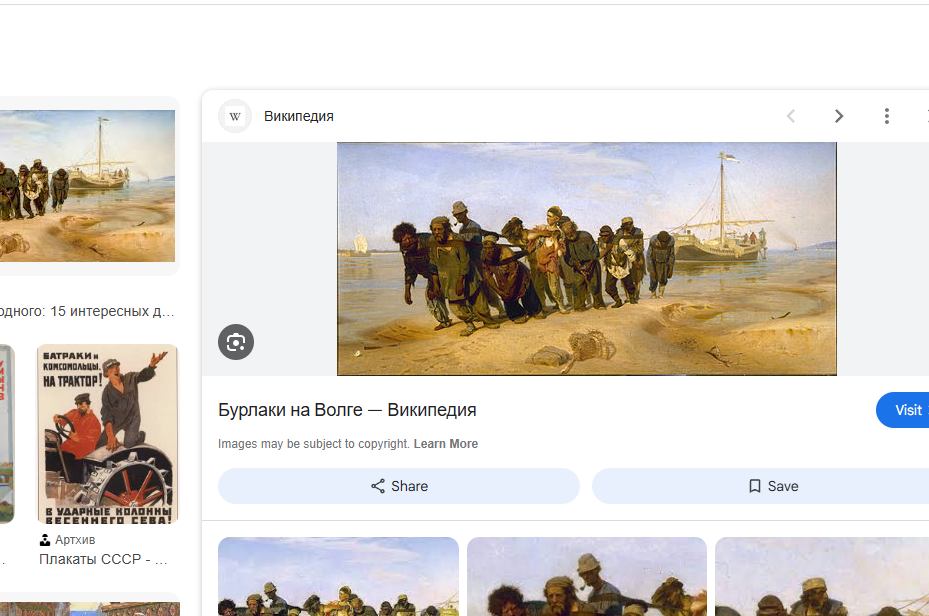
Task: Save the image with the Save button
Action: pyautogui.click(x=772, y=486)
